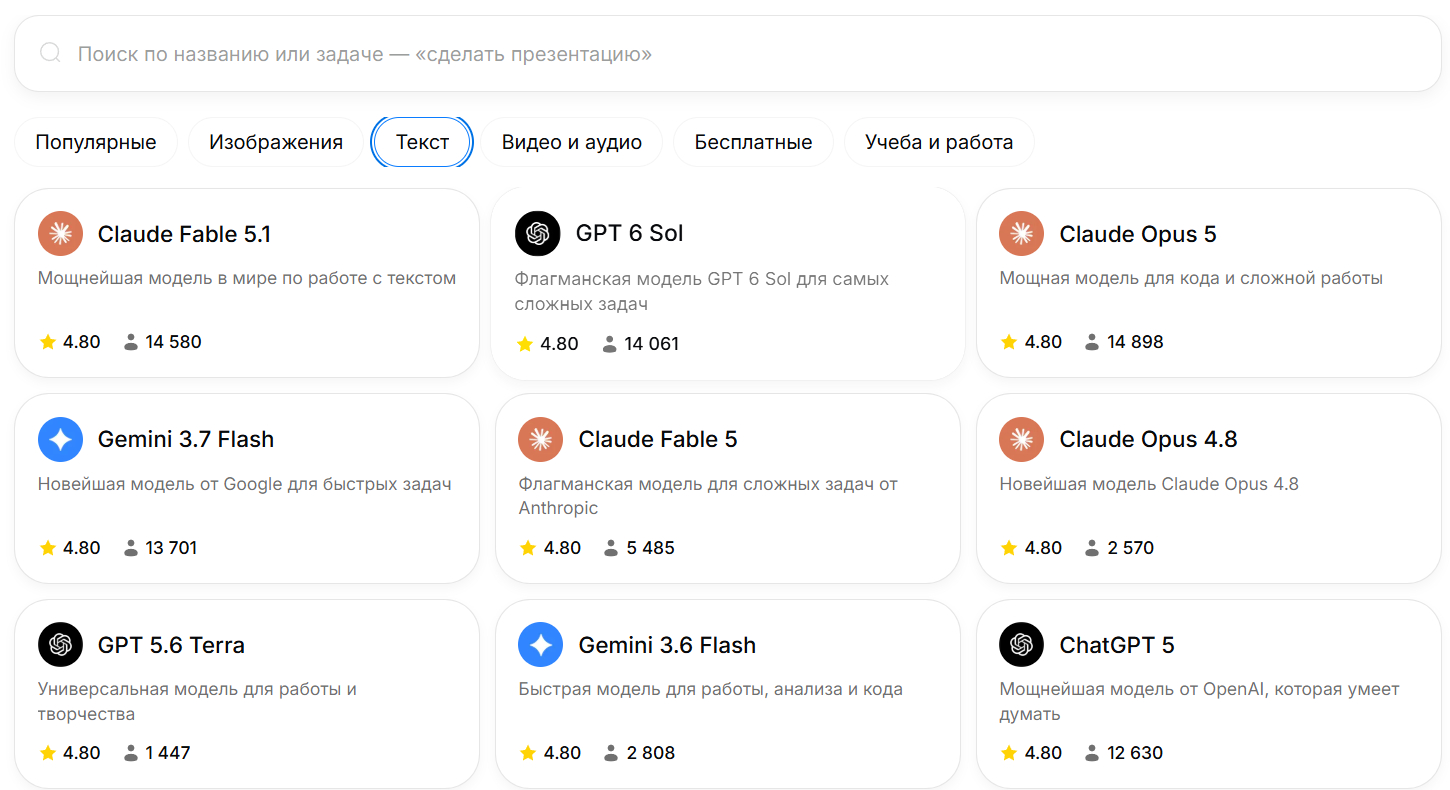The height and width of the screenshot is (790, 1450).
Task: Click the users icon on GPT 5.6 Terra
Action: pyautogui.click(x=131, y=753)
